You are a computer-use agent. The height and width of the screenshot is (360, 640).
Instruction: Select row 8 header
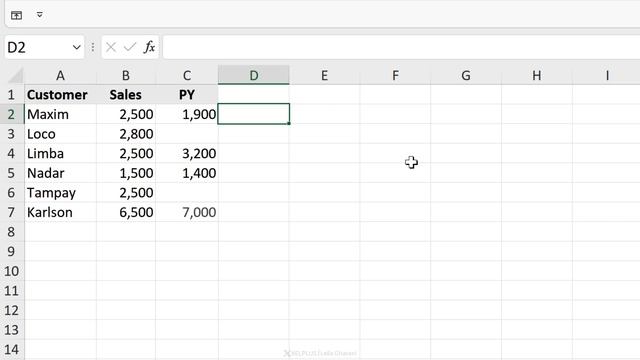[11, 232]
